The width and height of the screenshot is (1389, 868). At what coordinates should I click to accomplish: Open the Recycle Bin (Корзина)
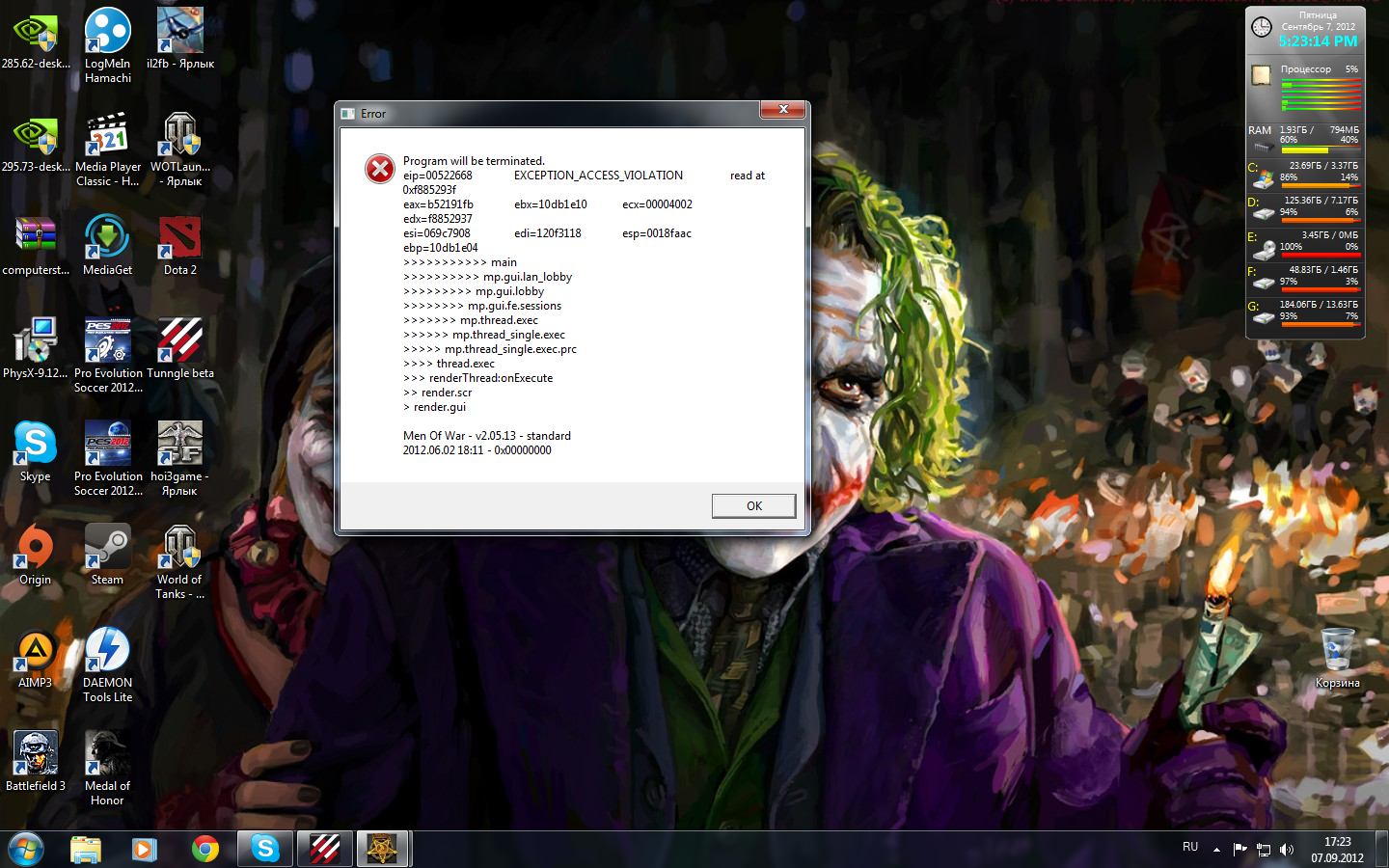pos(1338,659)
